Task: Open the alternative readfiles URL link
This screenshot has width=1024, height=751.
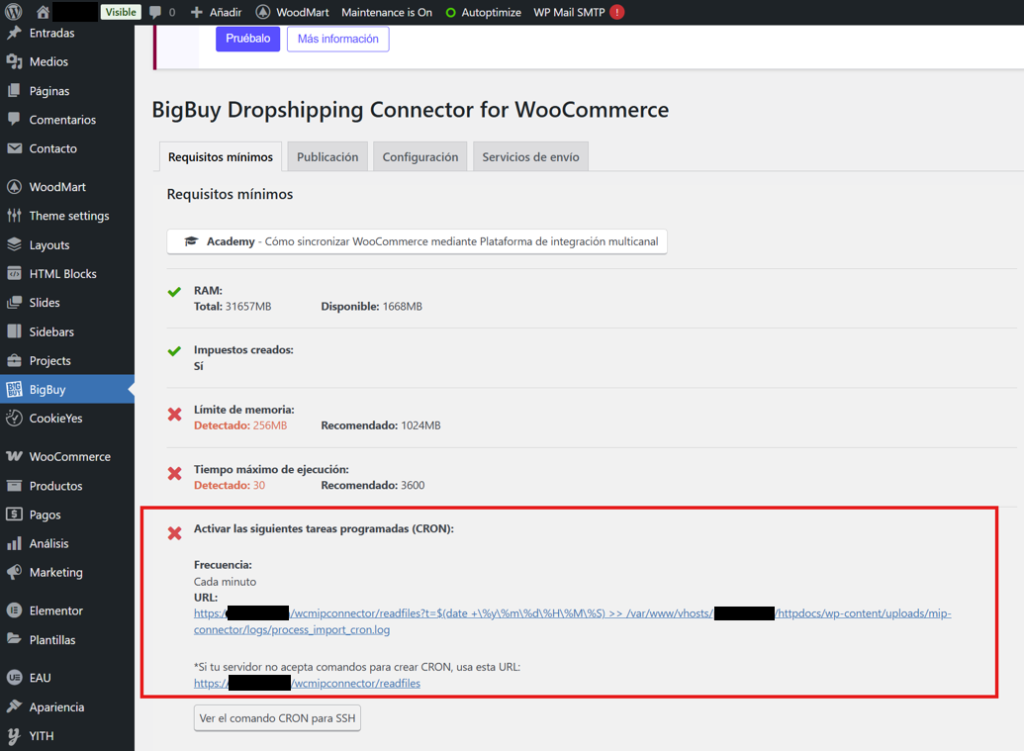Action: click(x=307, y=683)
